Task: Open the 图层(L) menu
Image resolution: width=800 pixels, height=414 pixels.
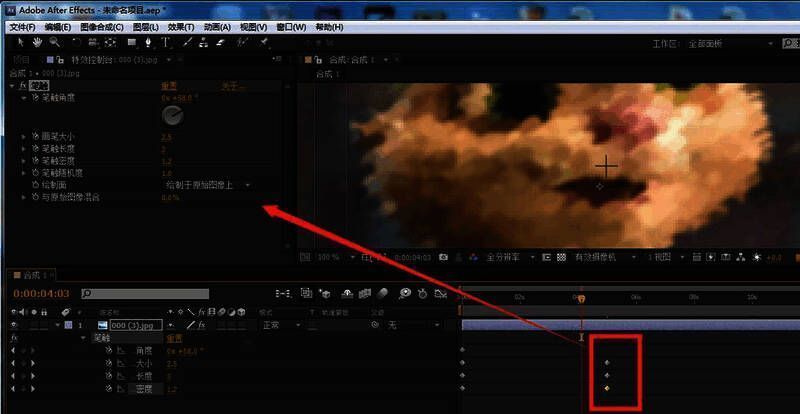Action: click(x=146, y=27)
